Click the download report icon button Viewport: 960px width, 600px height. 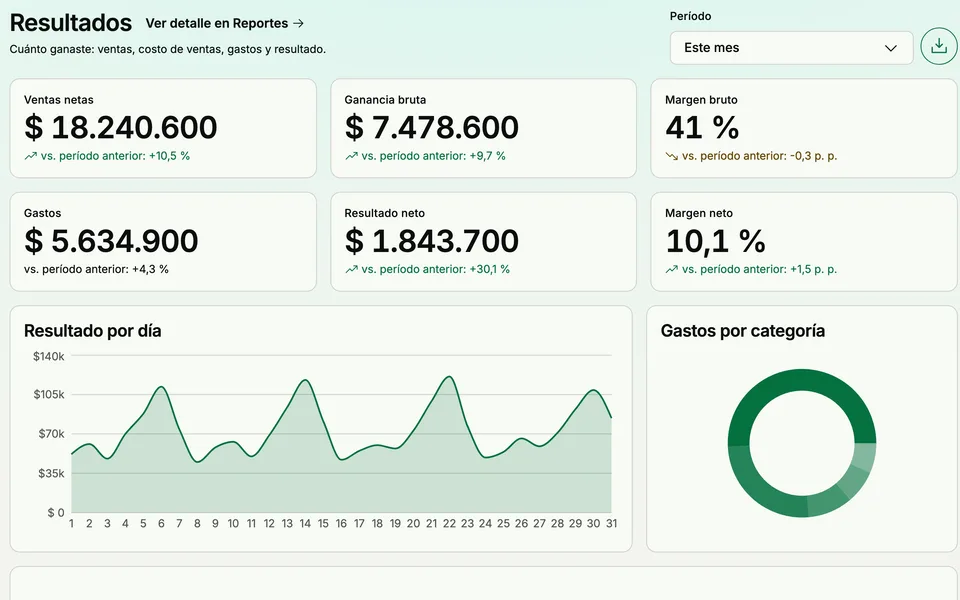point(939,47)
